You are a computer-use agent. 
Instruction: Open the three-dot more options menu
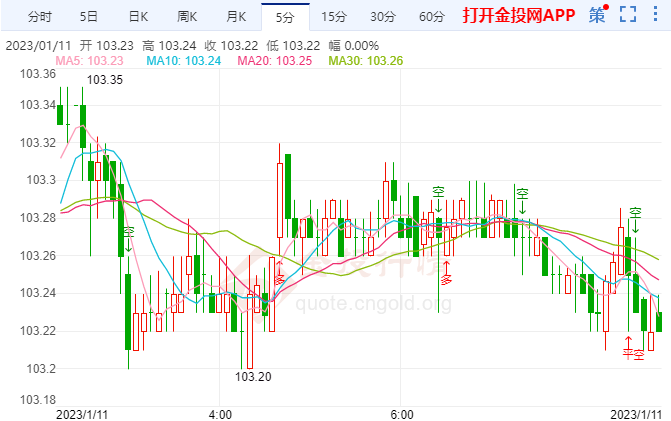(x=655, y=14)
